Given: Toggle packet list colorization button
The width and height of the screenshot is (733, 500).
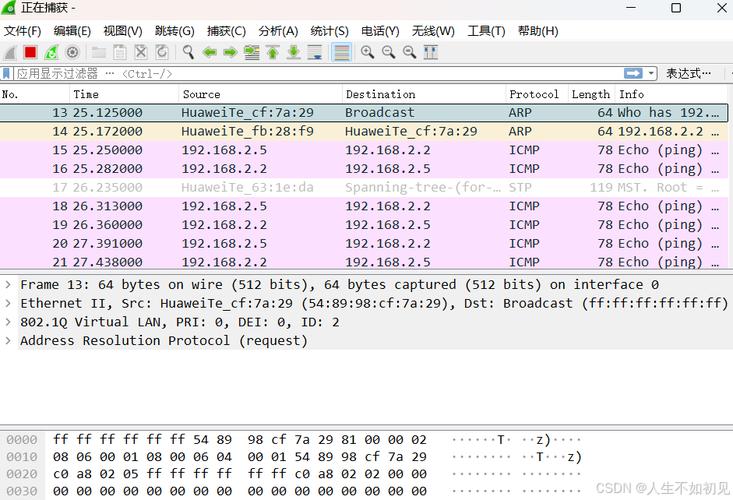Looking at the screenshot, I should click(342, 52).
